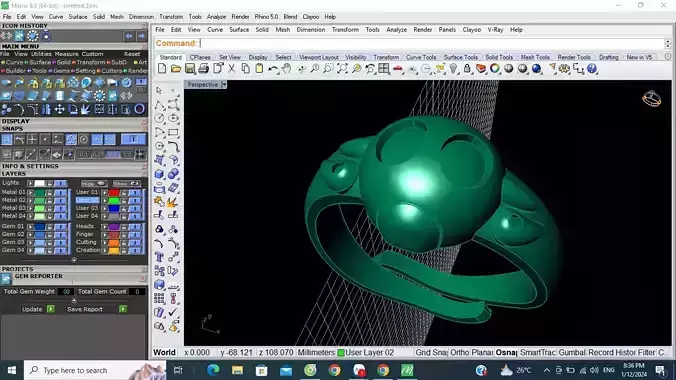Click the Cut scissors icon

click(x=232, y=69)
